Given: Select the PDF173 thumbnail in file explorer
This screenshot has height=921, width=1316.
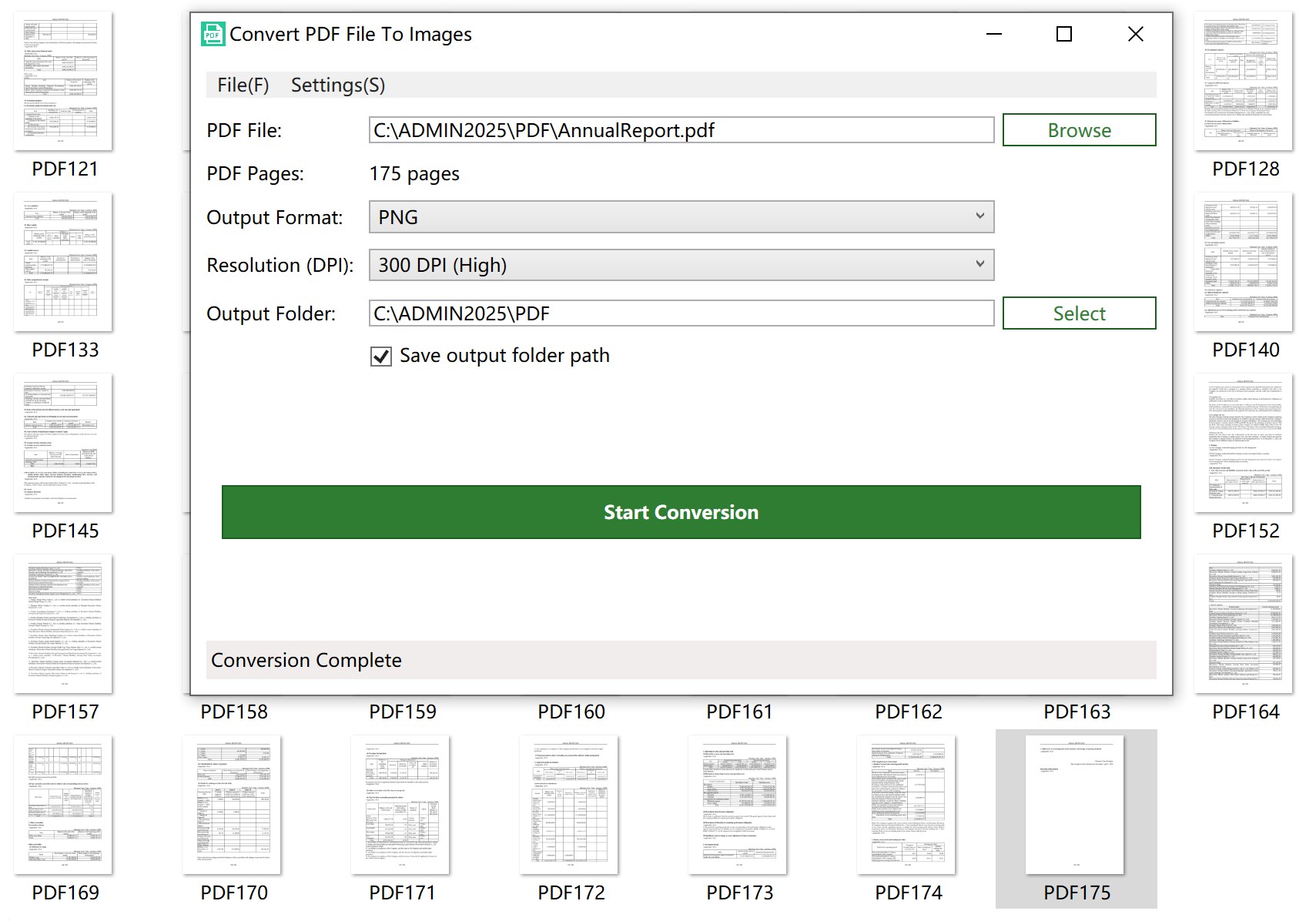Looking at the screenshot, I should [738, 805].
